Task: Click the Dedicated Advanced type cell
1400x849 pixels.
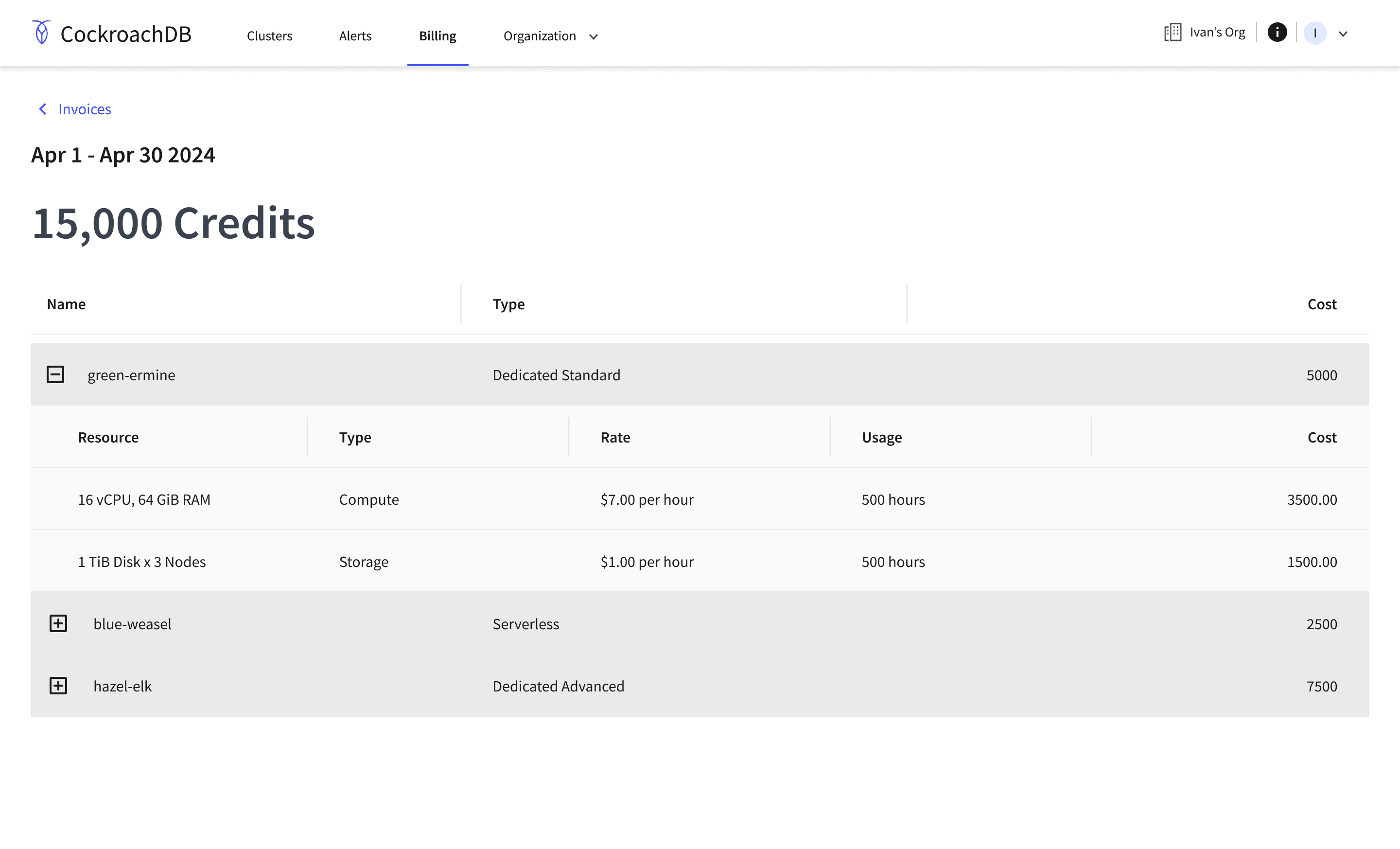Action: 558,686
